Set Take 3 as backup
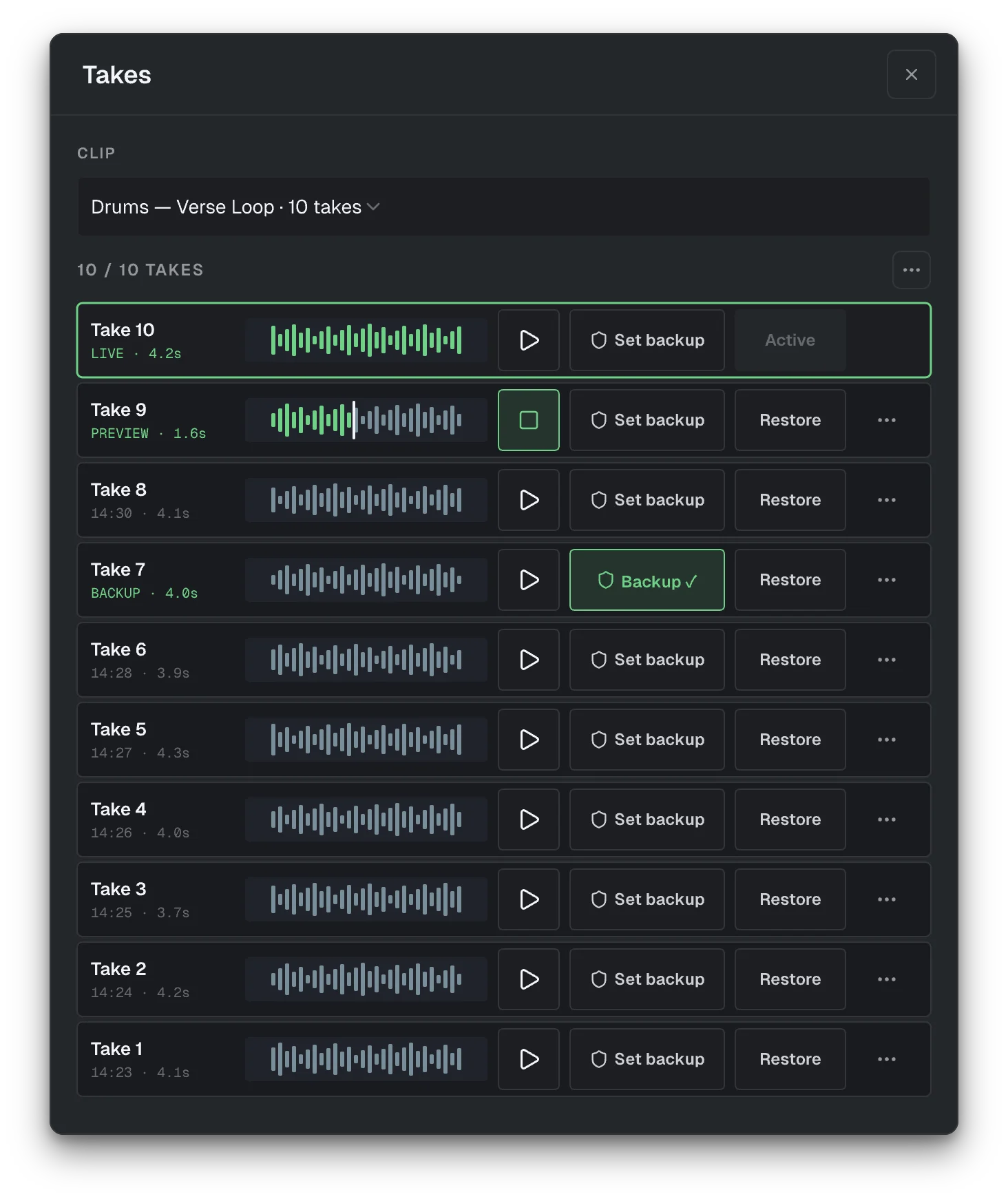Viewport: 1008px width, 1201px height. tap(647, 899)
